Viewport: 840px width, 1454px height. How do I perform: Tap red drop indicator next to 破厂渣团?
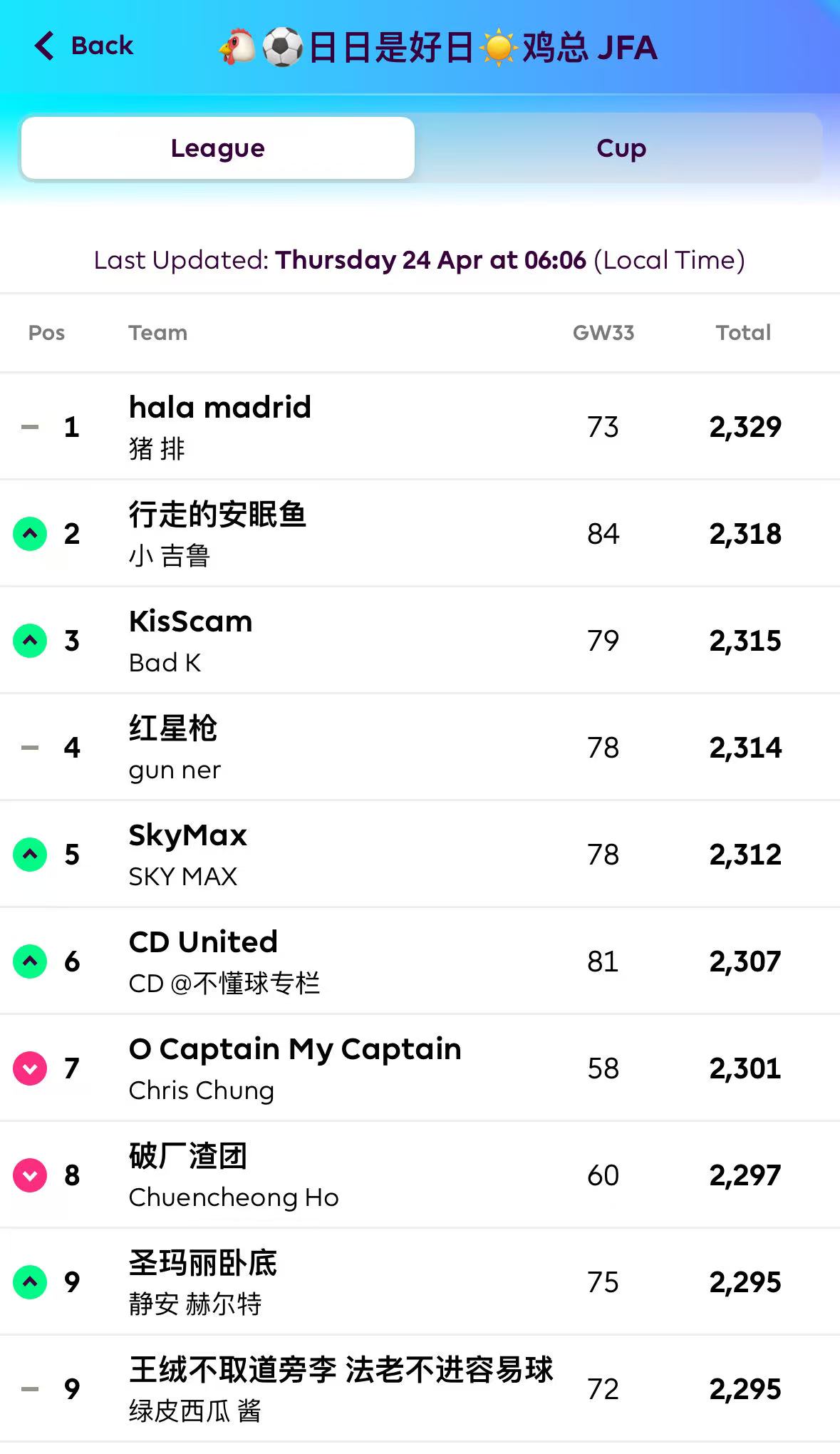point(30,1175)
